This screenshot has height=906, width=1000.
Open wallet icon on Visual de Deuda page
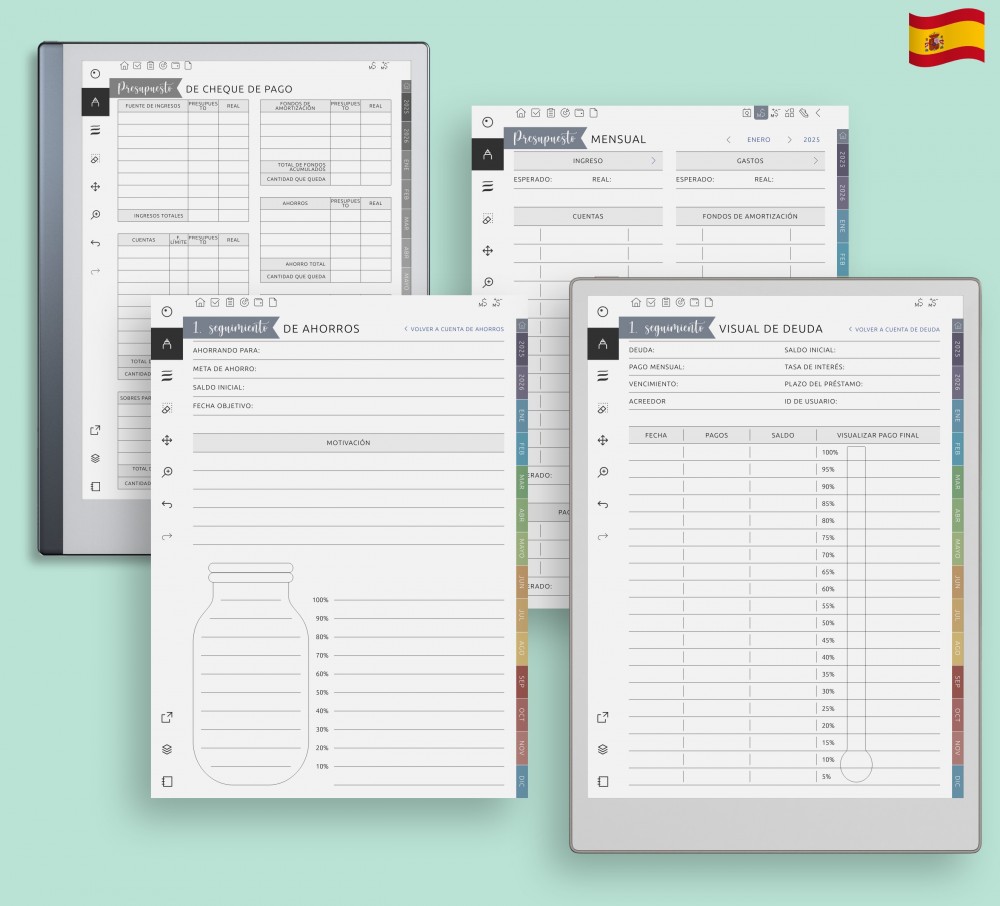click(x=695, y=302)
